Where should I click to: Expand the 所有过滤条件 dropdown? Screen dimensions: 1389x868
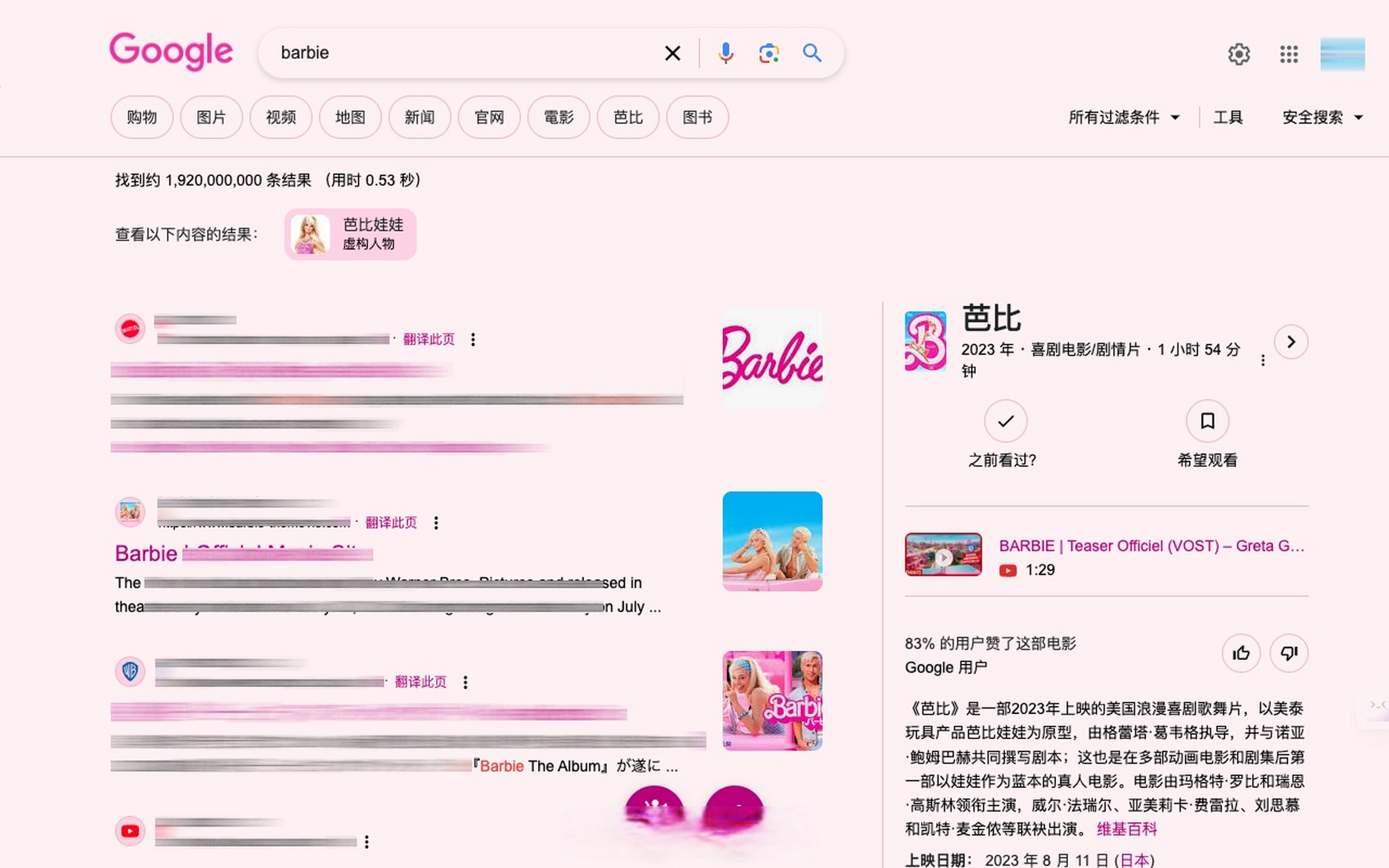coord(1124,117)
